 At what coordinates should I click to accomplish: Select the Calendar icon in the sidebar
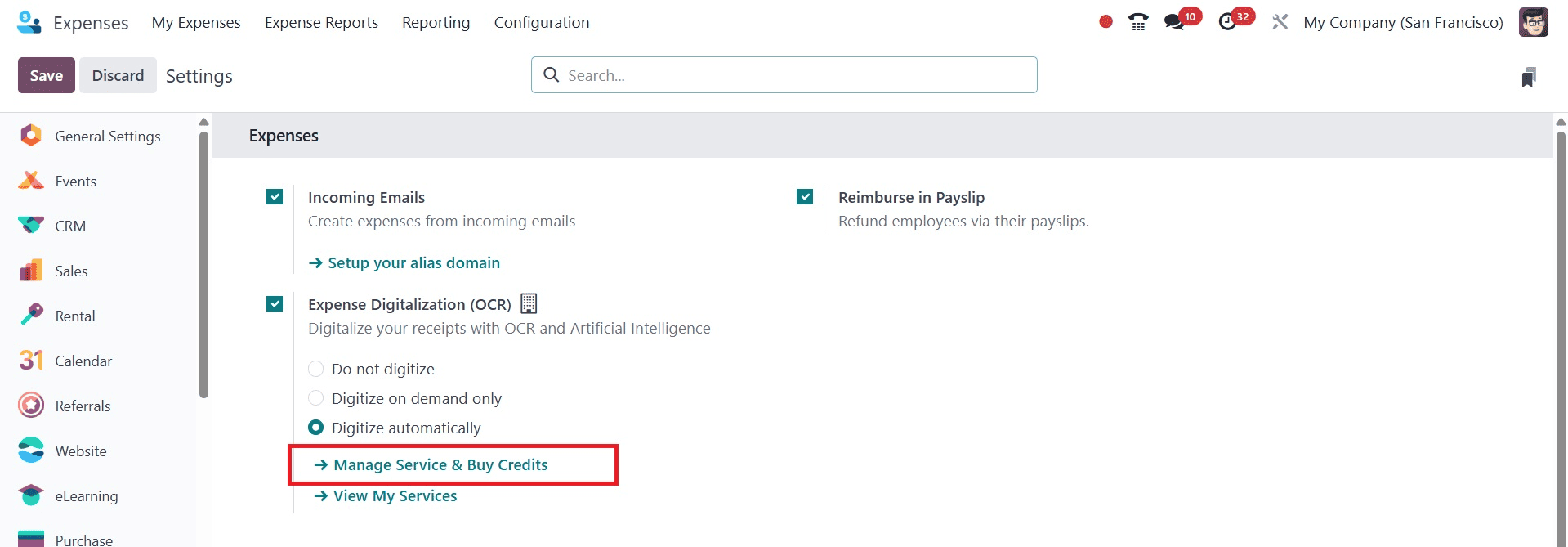29,361
